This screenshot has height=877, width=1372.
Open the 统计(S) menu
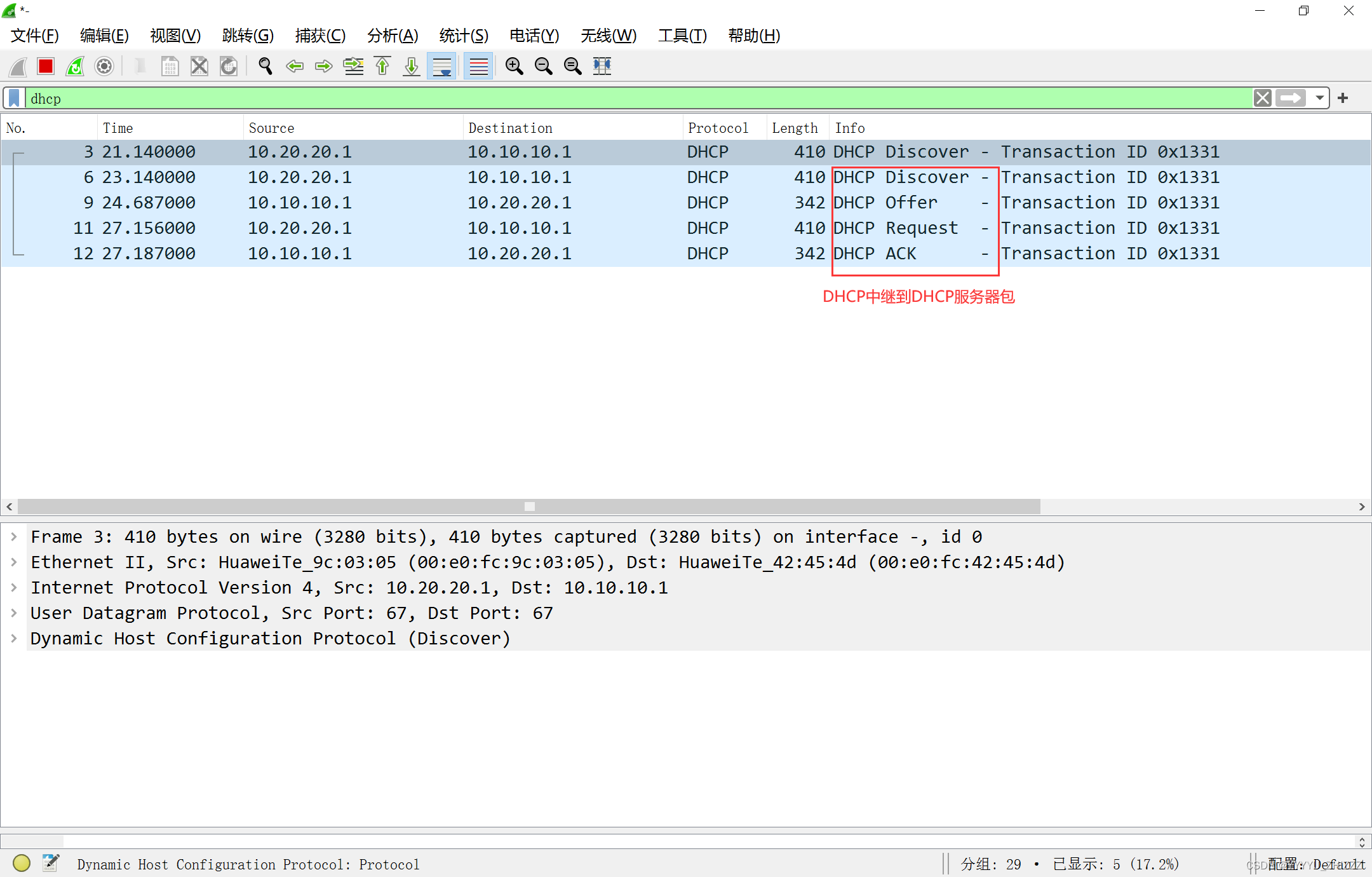[464, 36]
